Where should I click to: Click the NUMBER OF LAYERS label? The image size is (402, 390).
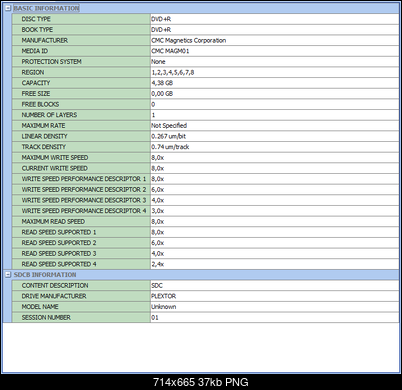49,115
